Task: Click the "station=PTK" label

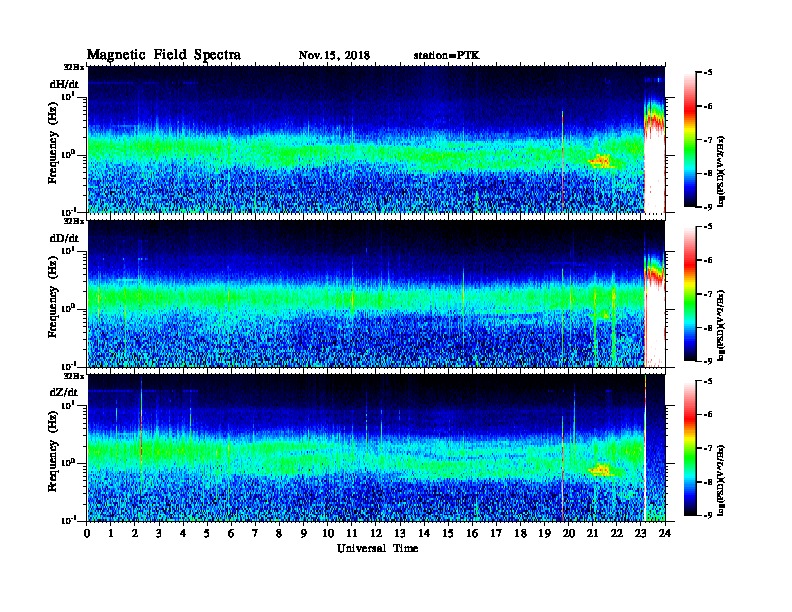Action: (x=447, y=55)
